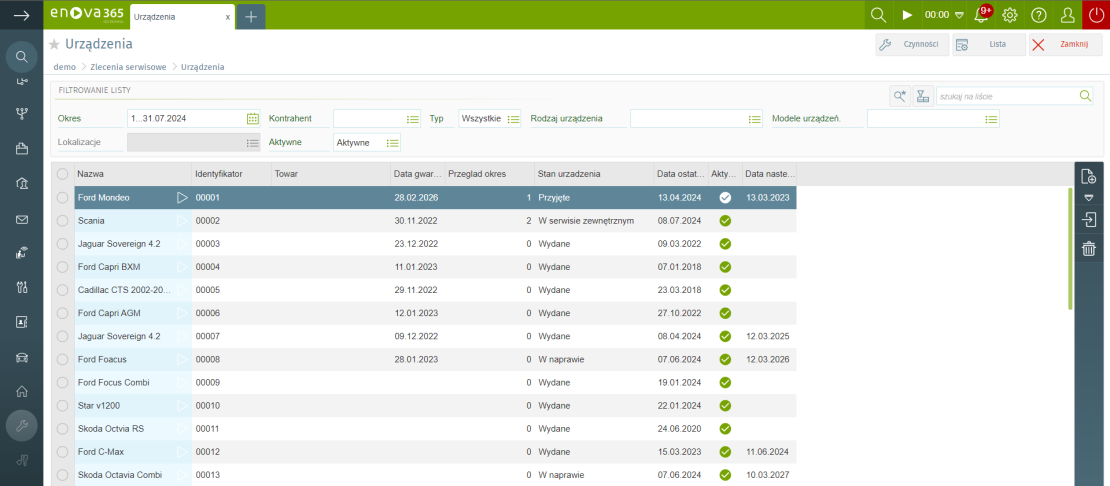Sort by the Identyfikator column header
The image size is (1110, 486).
[231, 174]
